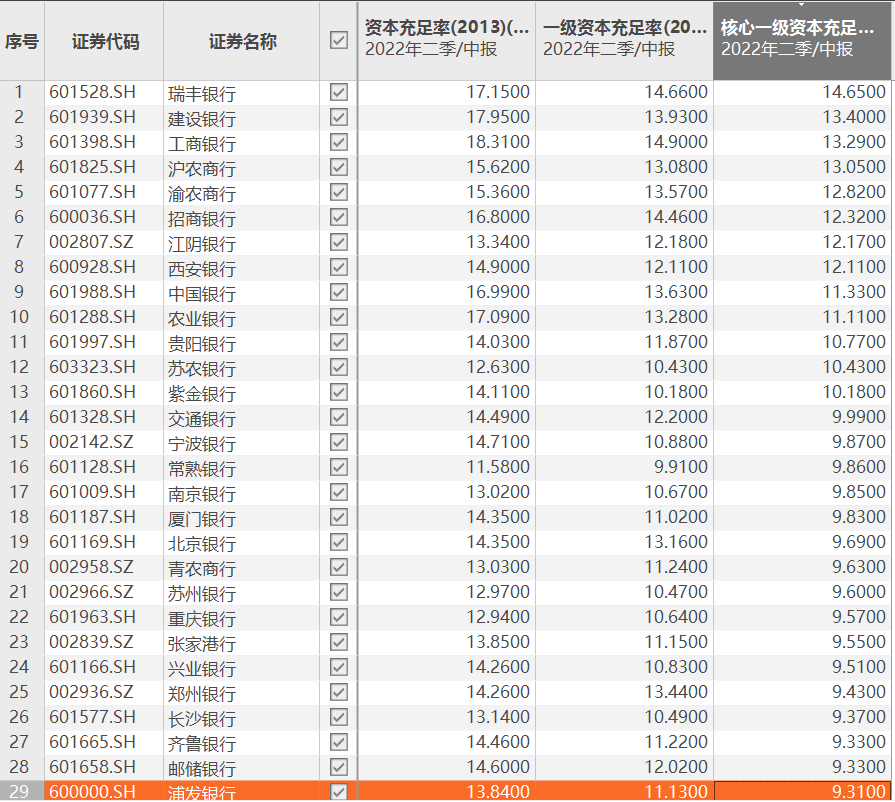Screen dimensions: 895x802
Task: Click the name 沪农商行
Action: tap(201, 169)
